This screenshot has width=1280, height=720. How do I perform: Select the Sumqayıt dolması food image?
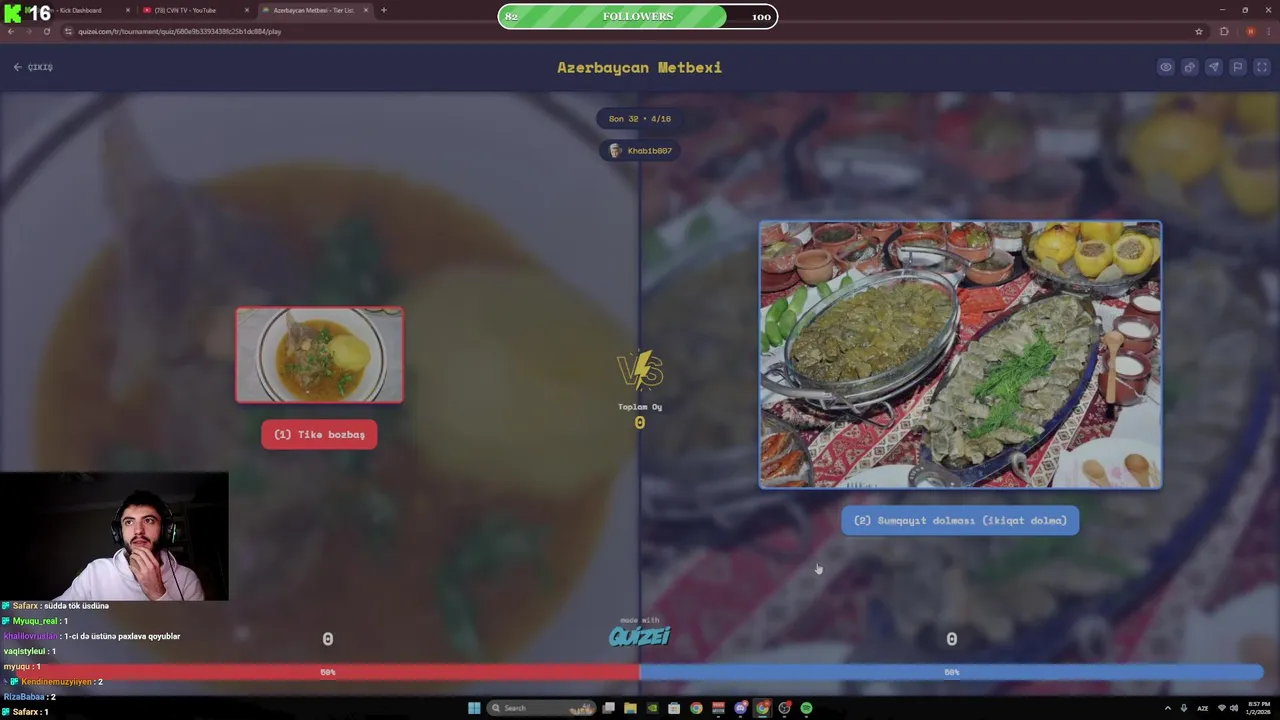tap(960, 355)
